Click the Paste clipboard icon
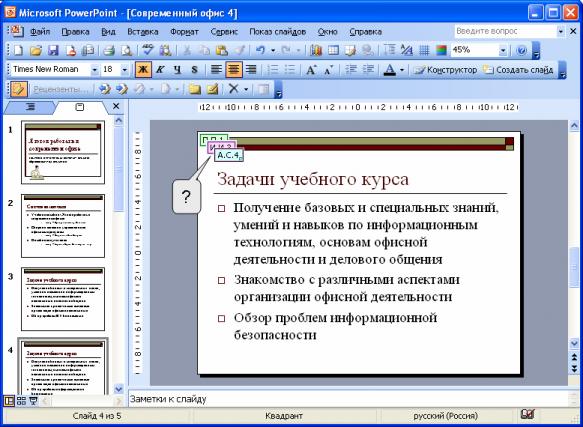 (x=222, y=51)
